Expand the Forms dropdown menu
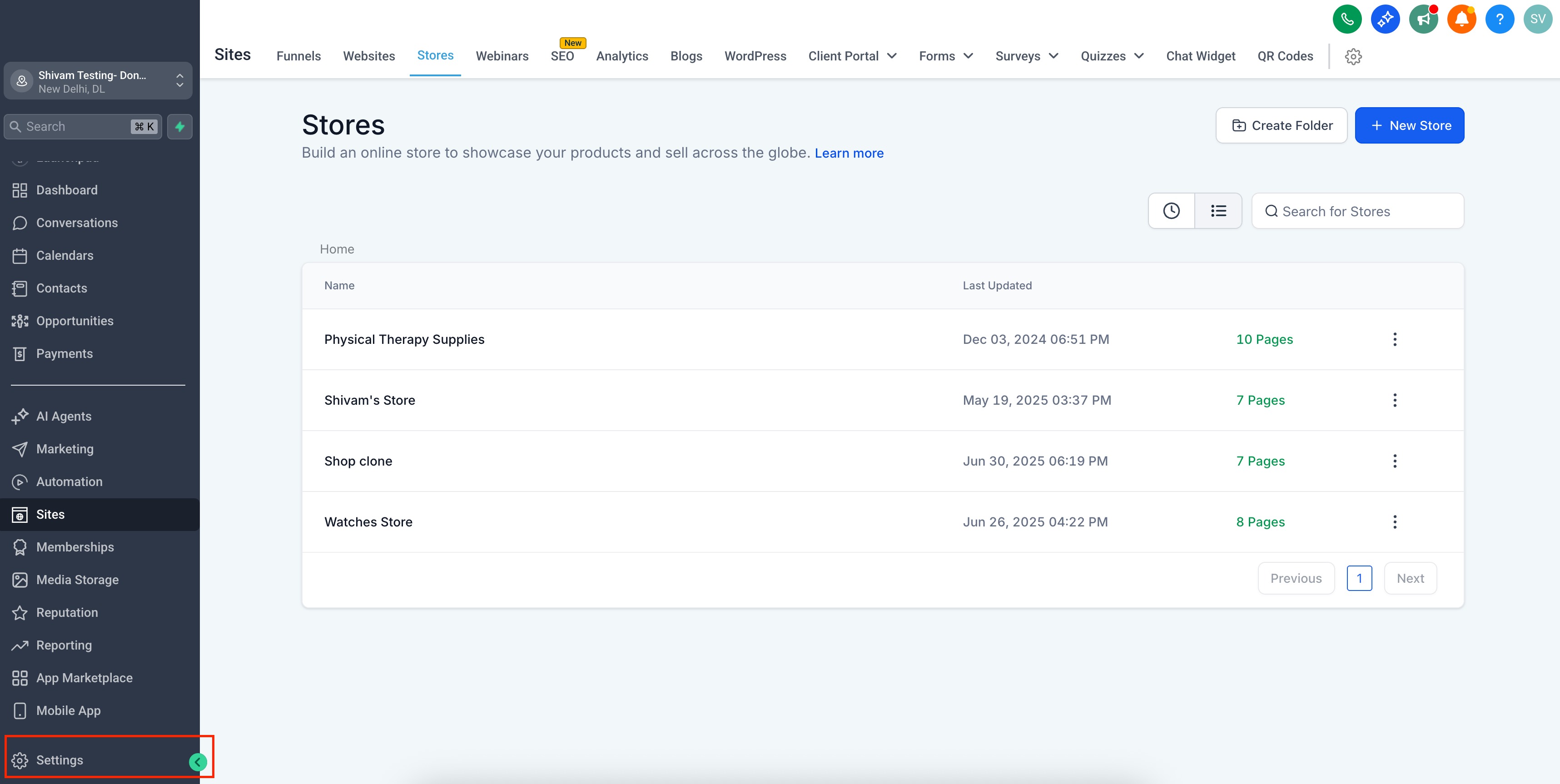 pyautogui.click(x=945, y=56)
